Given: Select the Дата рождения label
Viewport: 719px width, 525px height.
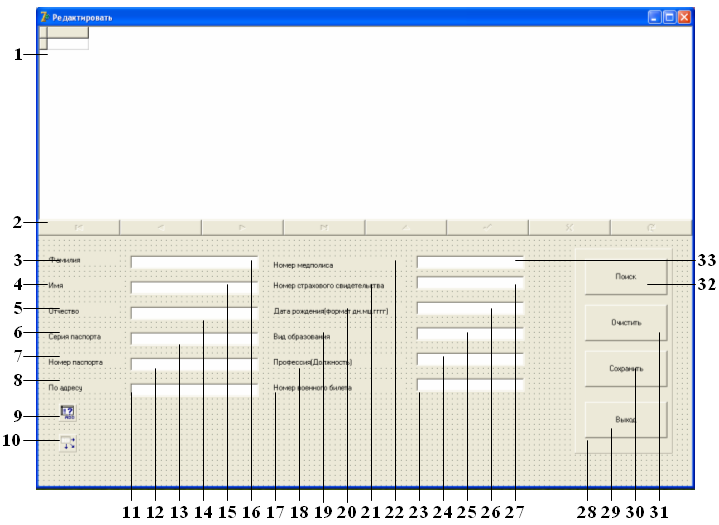Looking at the screenshot, I should (x=331, y=311).
